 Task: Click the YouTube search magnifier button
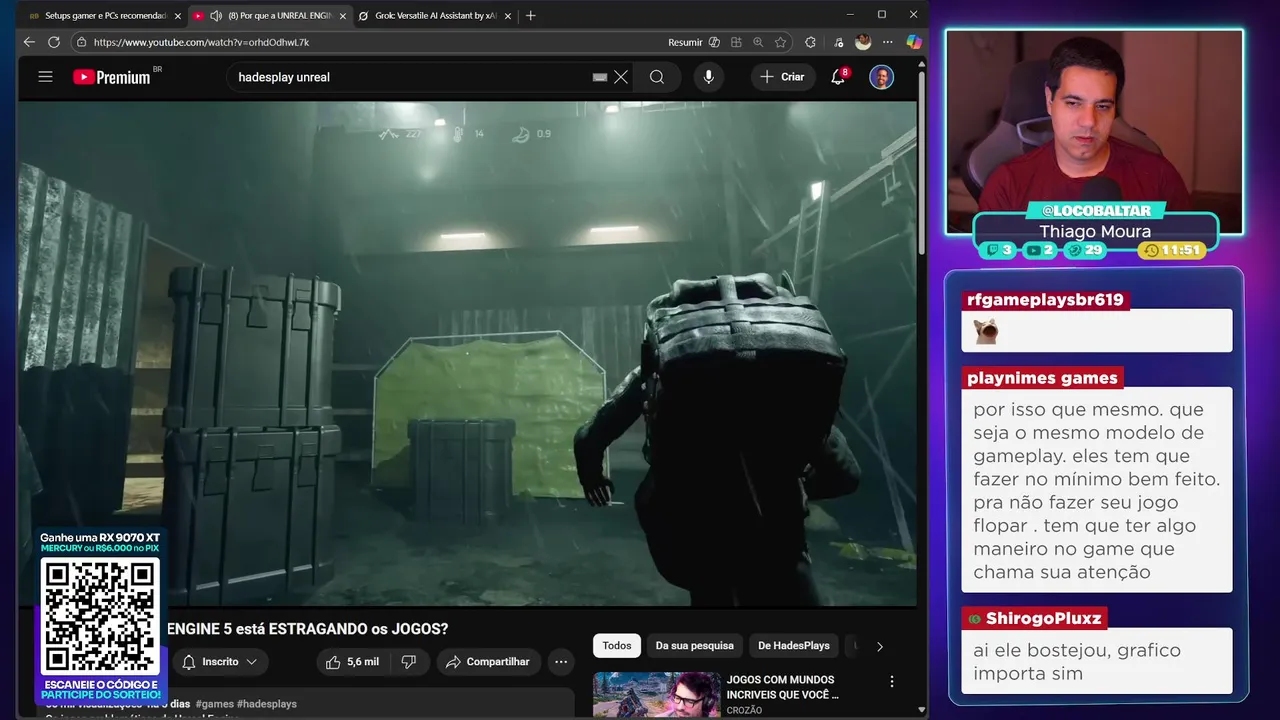click(x=657, y=77)
